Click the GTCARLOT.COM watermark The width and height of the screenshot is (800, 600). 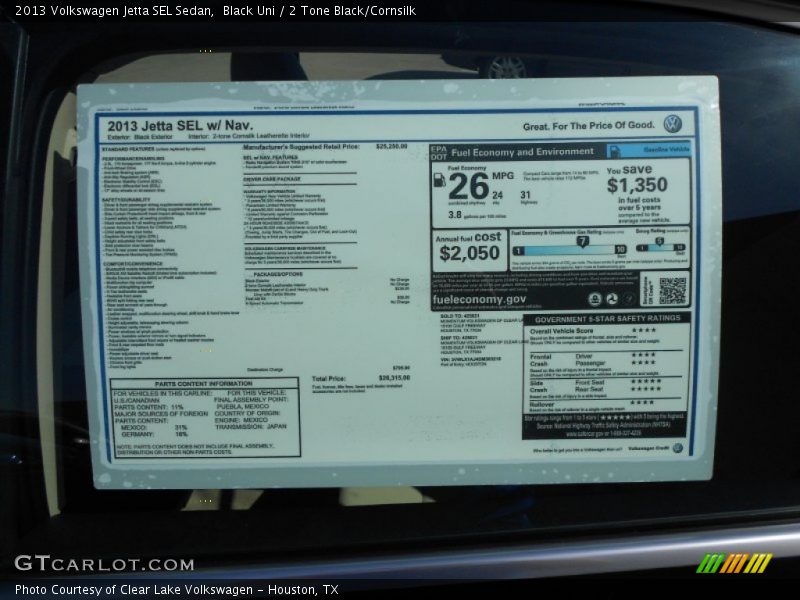coord(104,564)
